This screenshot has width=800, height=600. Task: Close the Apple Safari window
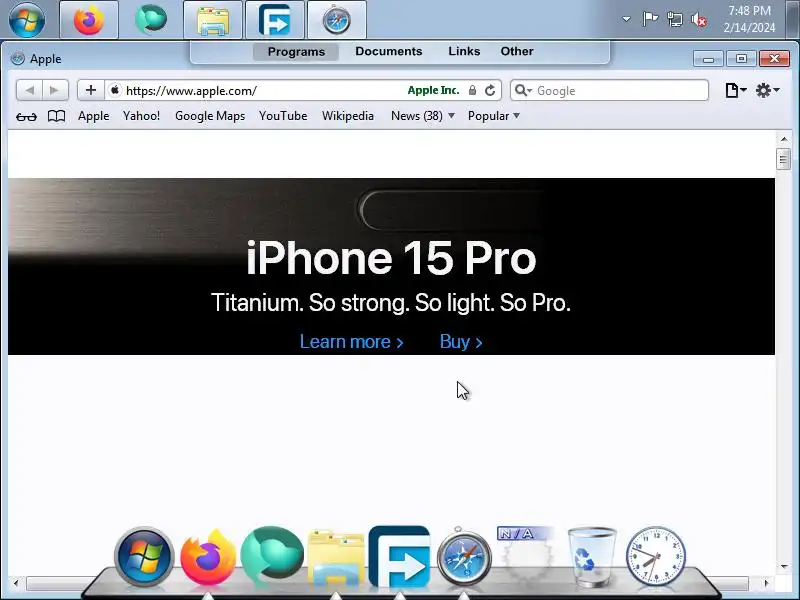[x=774, y=59]
